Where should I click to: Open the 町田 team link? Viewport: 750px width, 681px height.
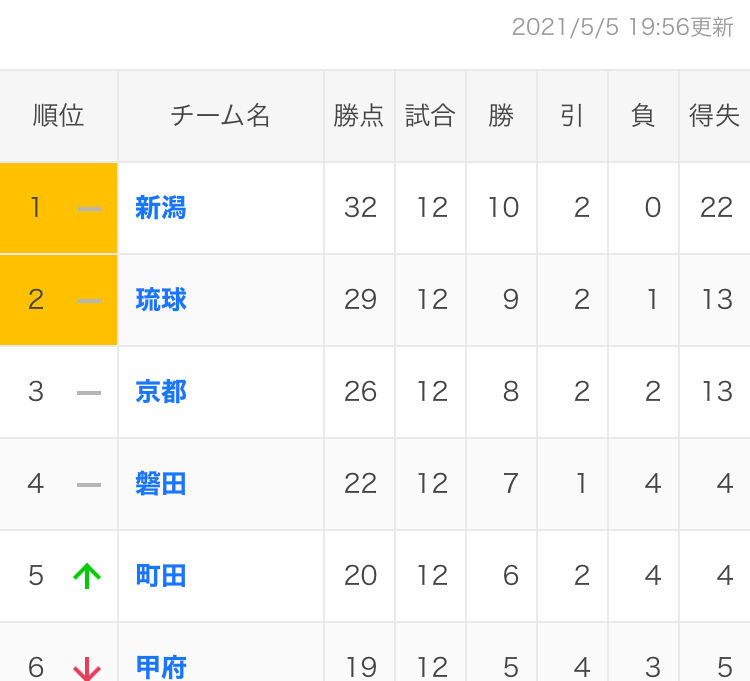(161, 575)
